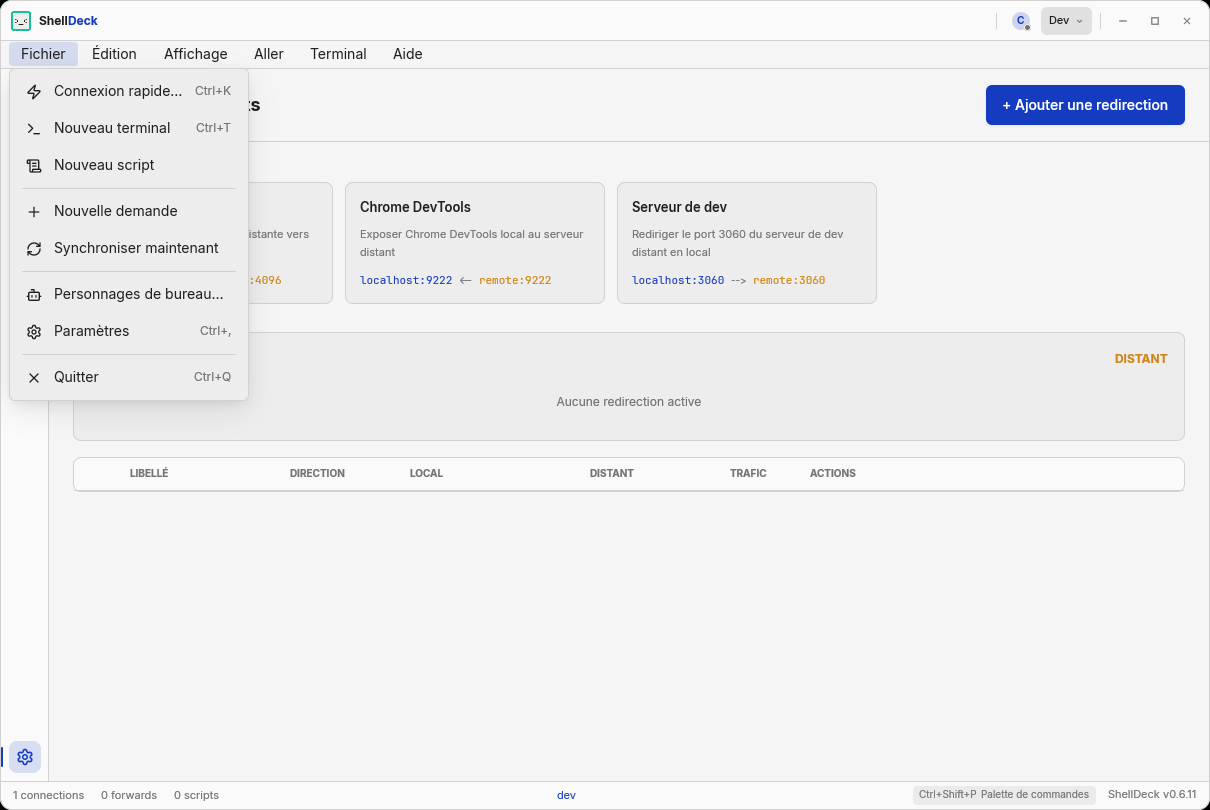The width and height of the screenshot is (1210, 810).
Task: Click the 0 scripts status entry
Action: coord(196,795)
